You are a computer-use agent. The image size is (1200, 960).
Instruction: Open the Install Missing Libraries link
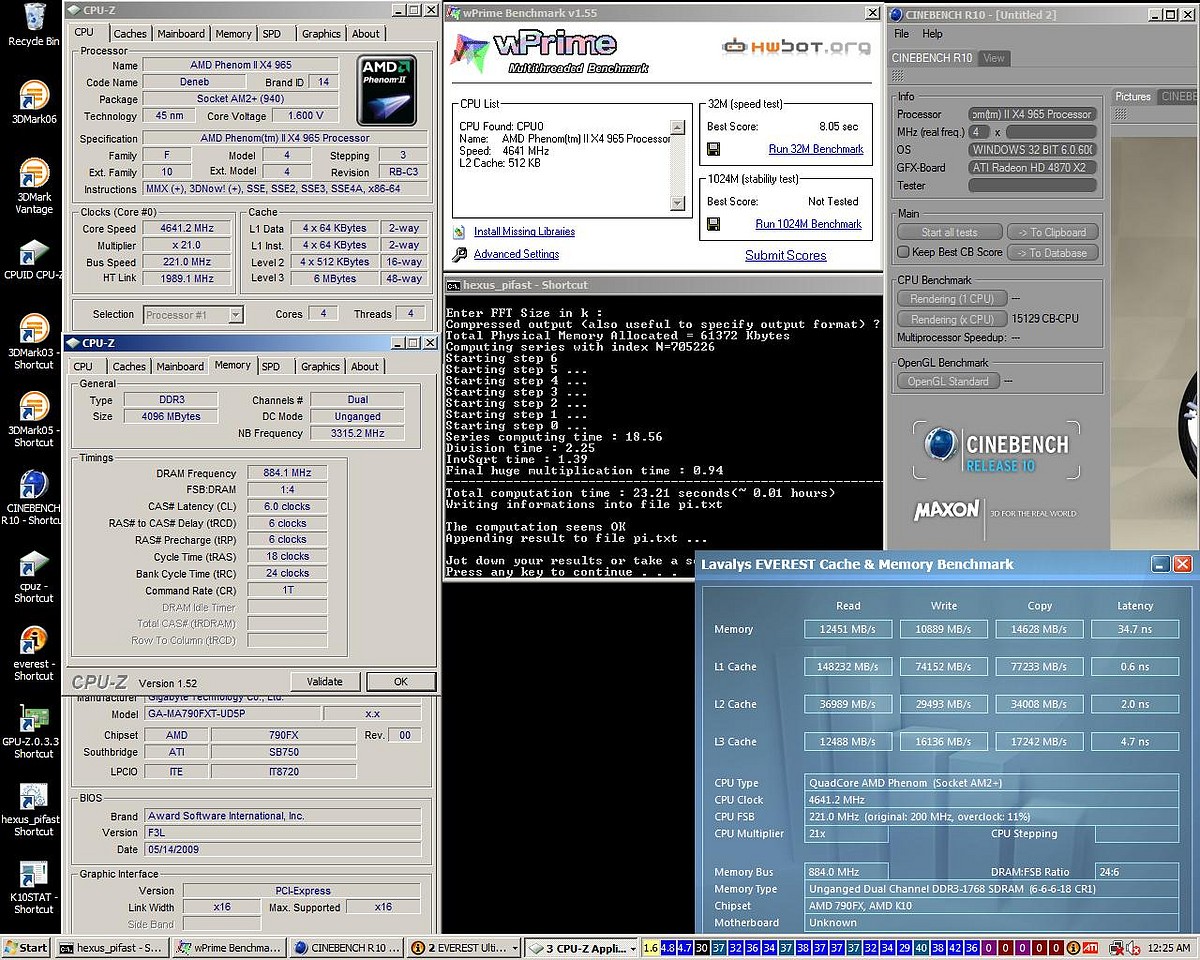tap(524, 231)
